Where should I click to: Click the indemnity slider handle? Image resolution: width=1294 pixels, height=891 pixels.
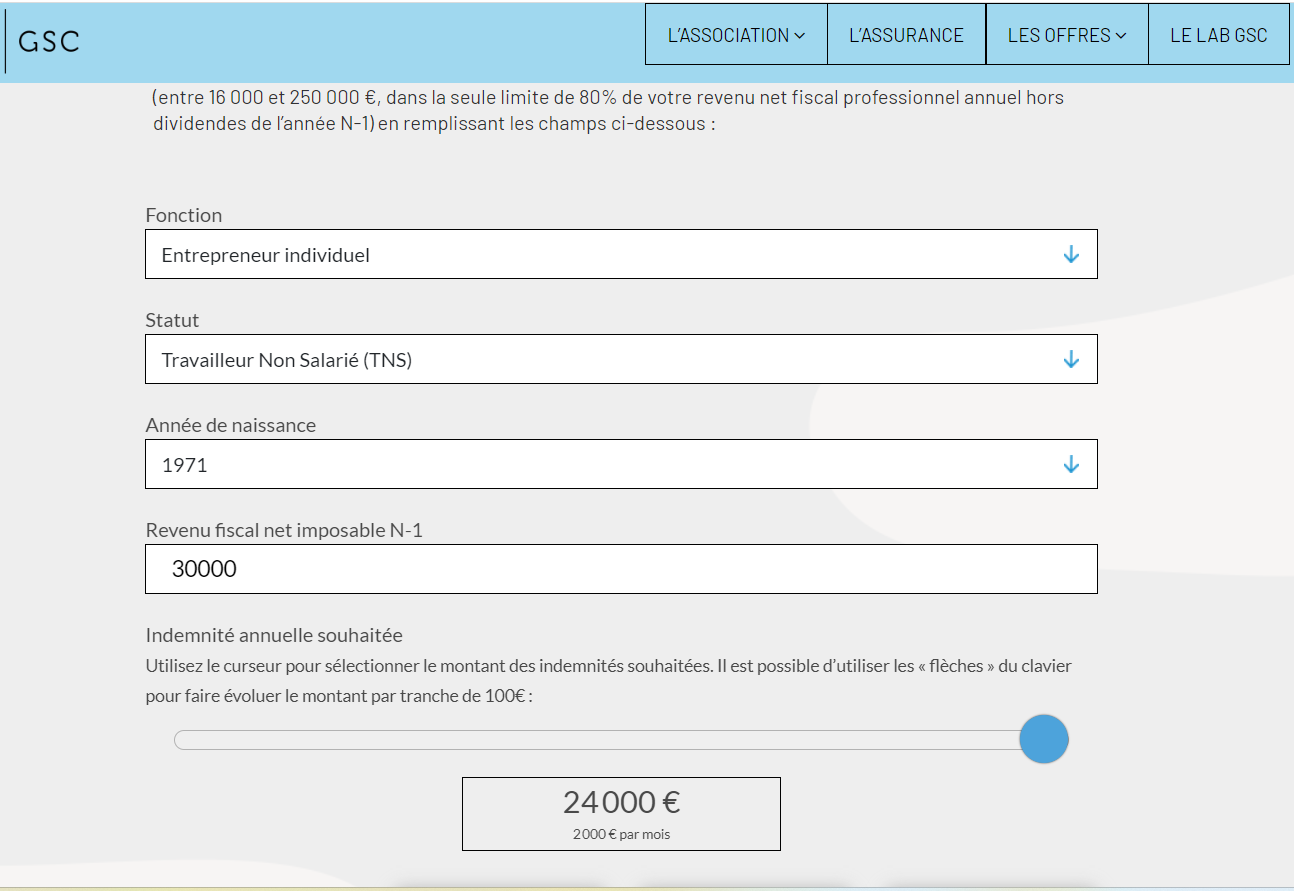[1044, 739]
